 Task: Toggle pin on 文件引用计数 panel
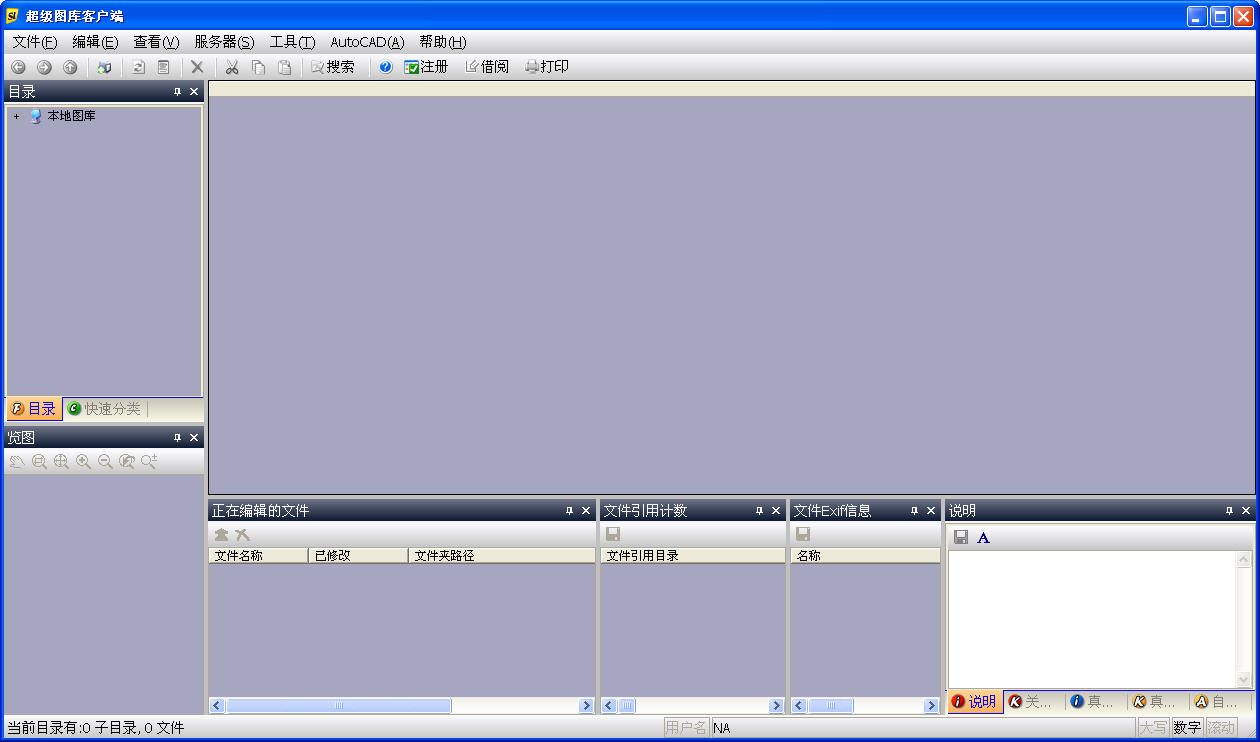759,511
